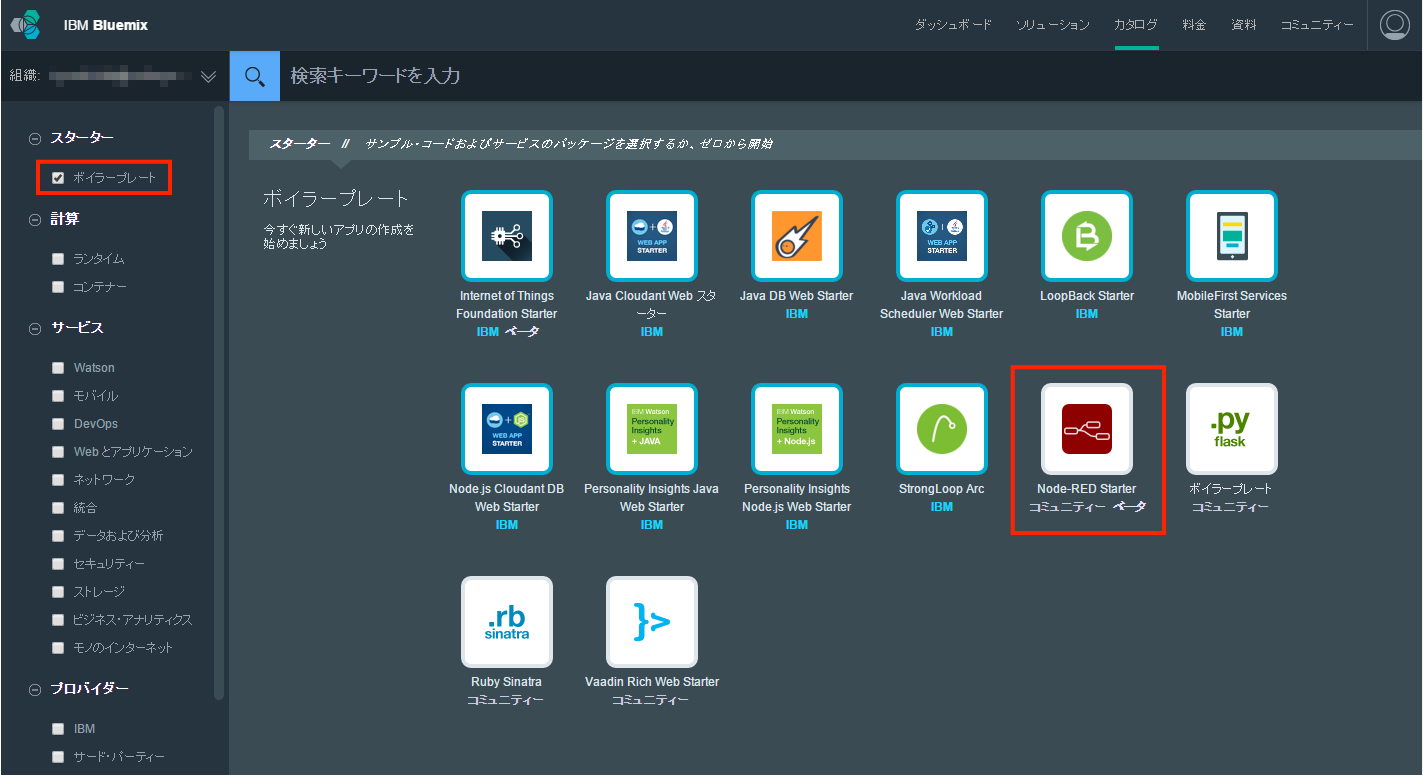
Task: Open the 資料 navigation item
Action: point(1244,25)
